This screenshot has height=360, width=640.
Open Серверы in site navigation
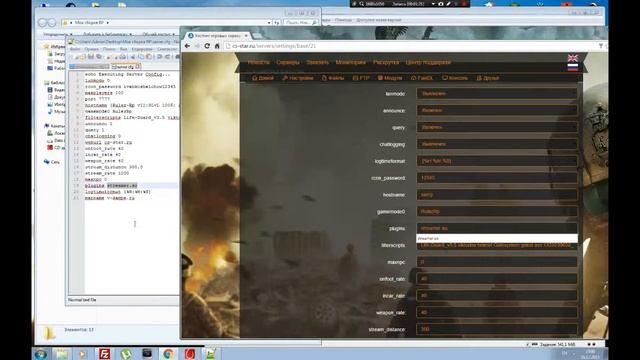tap(288, 62)
